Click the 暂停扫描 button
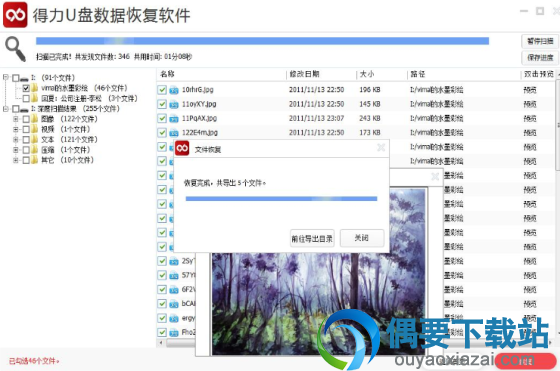This screenshot has width=560, height=371. [540, 41]
